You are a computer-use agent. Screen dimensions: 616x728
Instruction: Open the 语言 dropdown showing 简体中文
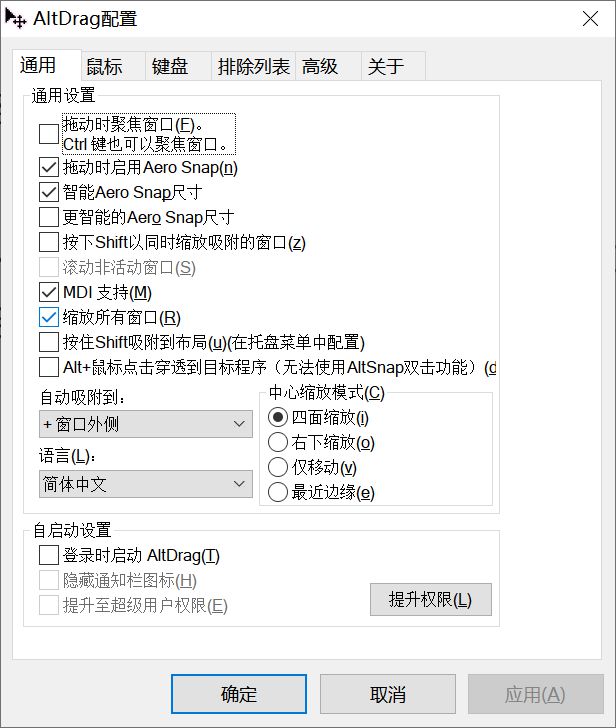146,484
